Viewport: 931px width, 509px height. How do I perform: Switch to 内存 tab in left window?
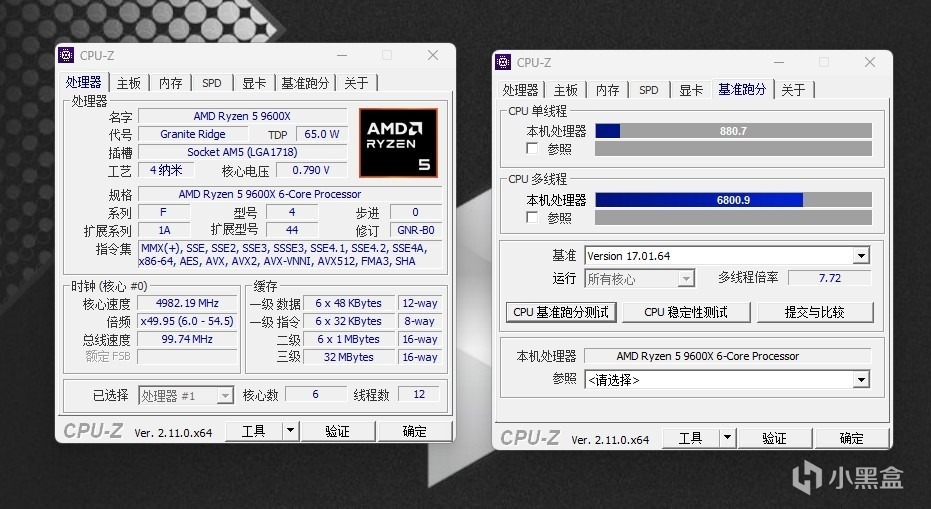click(170, 83)
